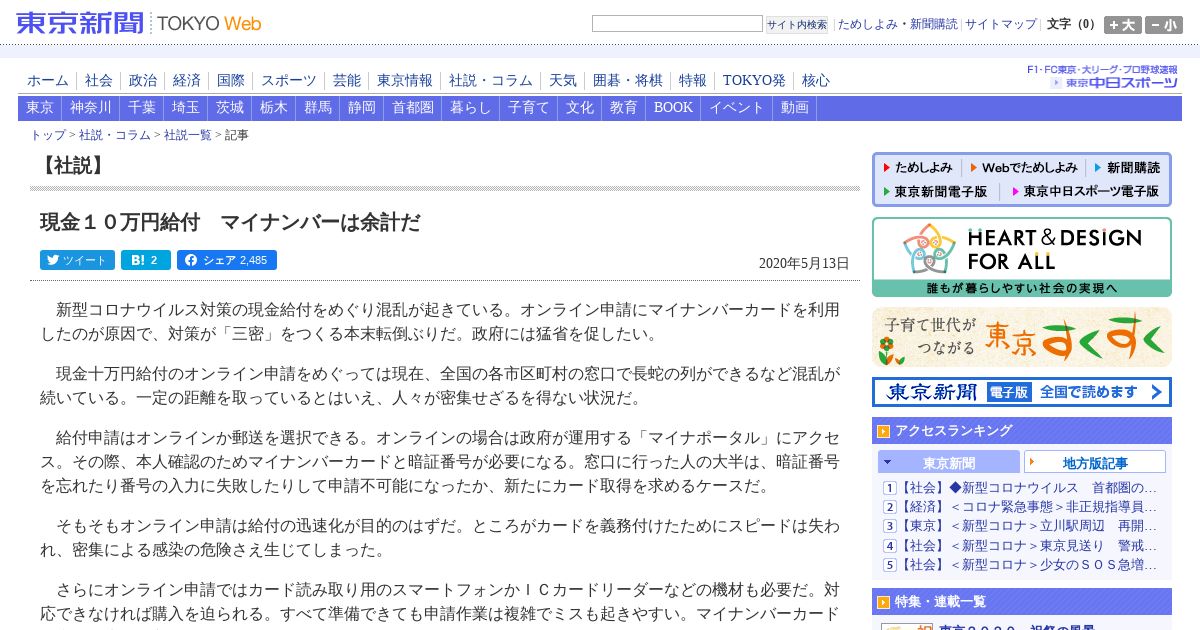The image size is (1200, 630).
Task: Click the サイト内検索 button
Action: click(x=797, y=24)
